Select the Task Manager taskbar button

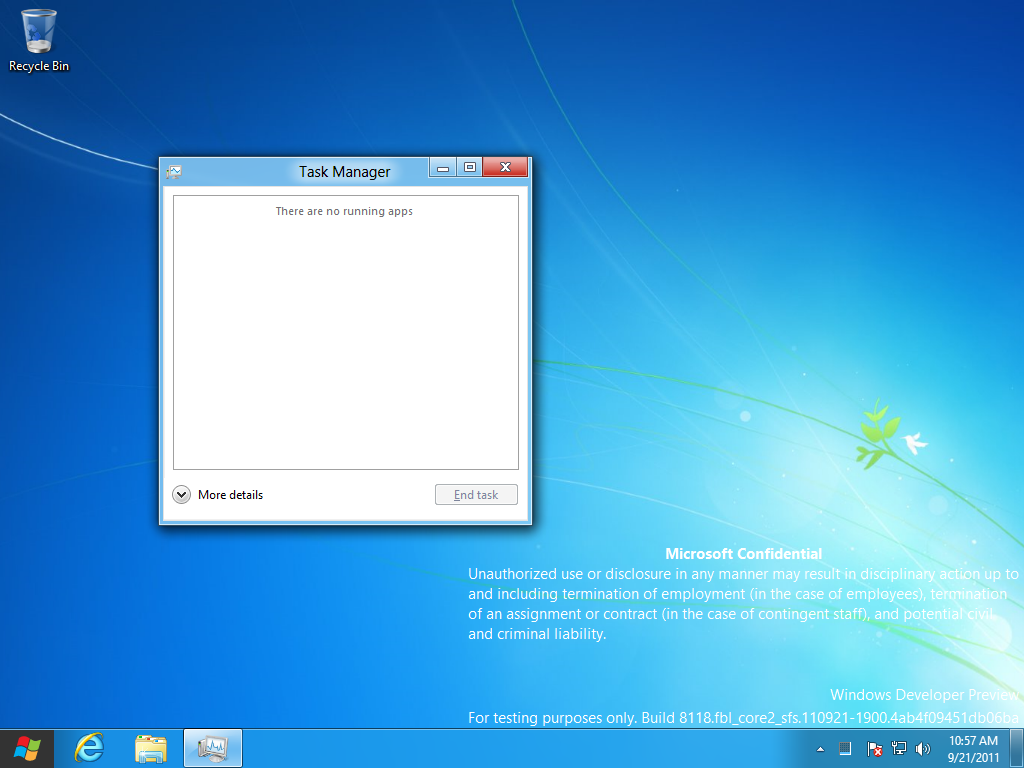(x=213, y=748)
